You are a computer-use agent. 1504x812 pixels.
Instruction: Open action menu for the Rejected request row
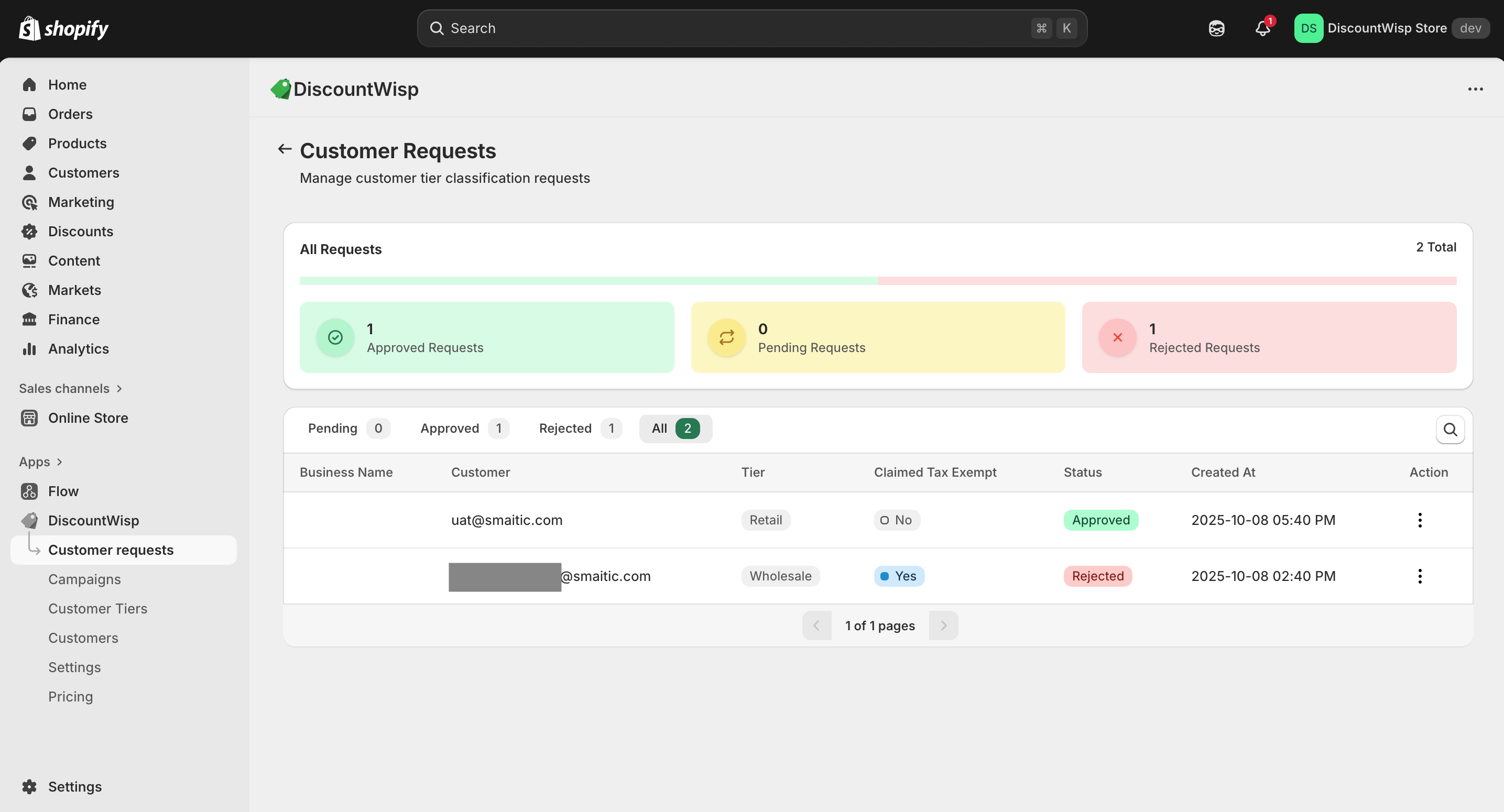(1419, 576)
